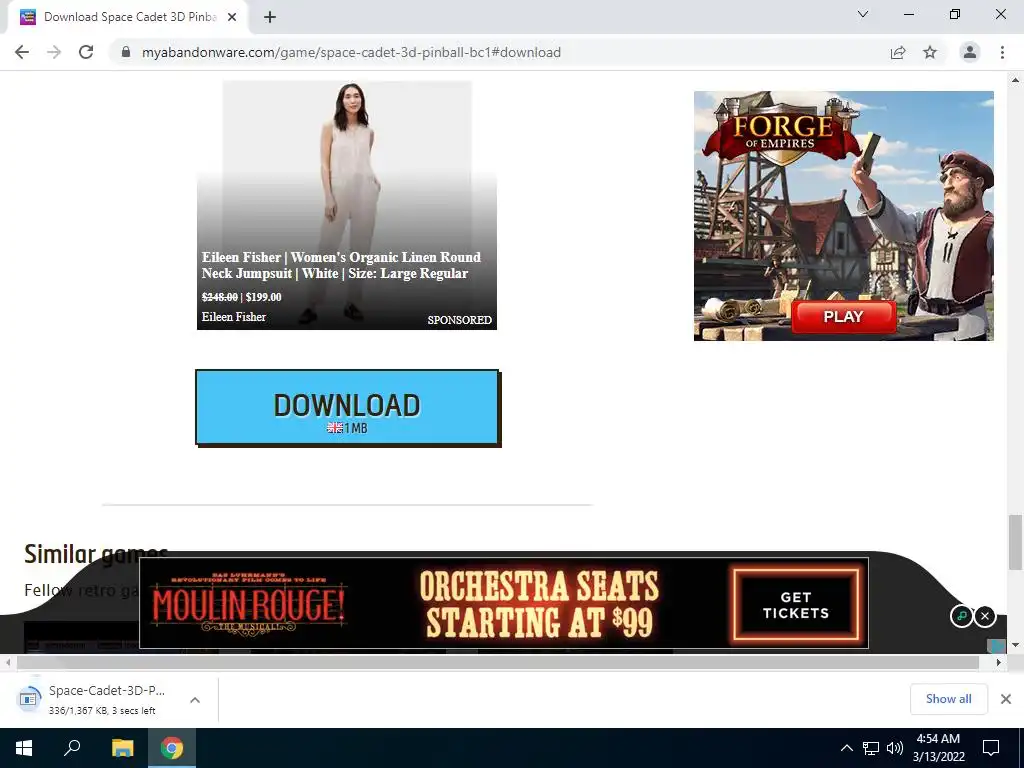
Task: Open the volume tray icon
Action: (895, 748)
